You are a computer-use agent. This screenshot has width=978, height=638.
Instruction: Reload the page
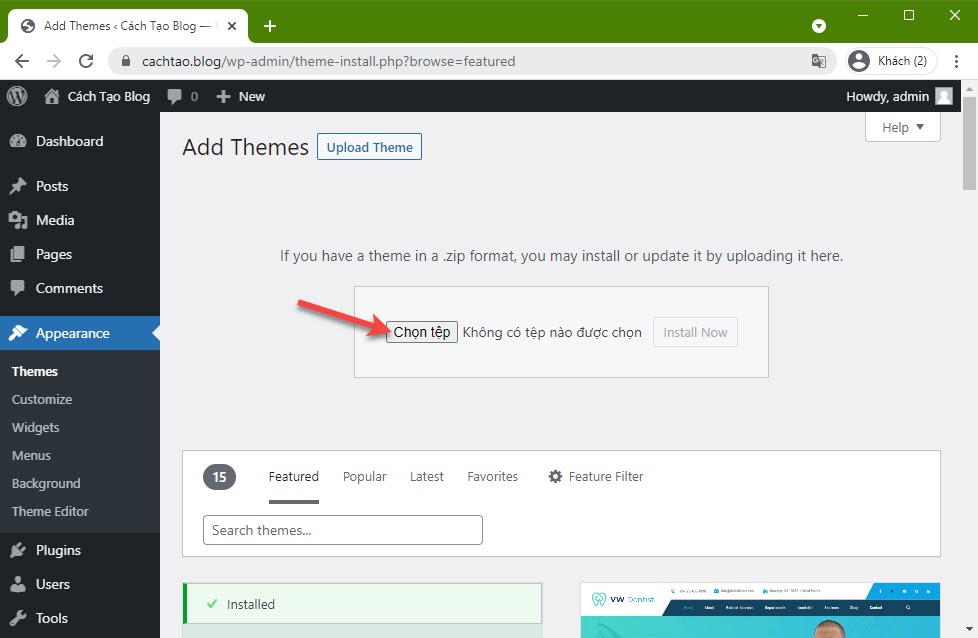pyautogui.click(x=86, y=61)
